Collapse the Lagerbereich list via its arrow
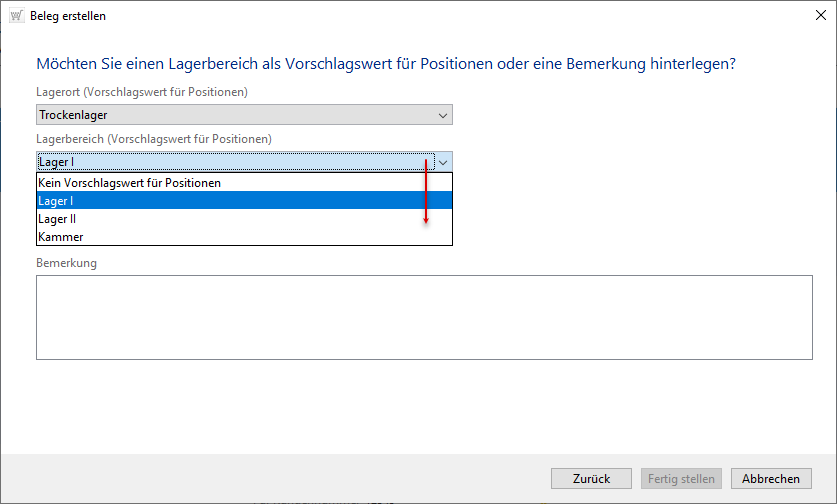 pyautogui.click(x=443, y=161)
